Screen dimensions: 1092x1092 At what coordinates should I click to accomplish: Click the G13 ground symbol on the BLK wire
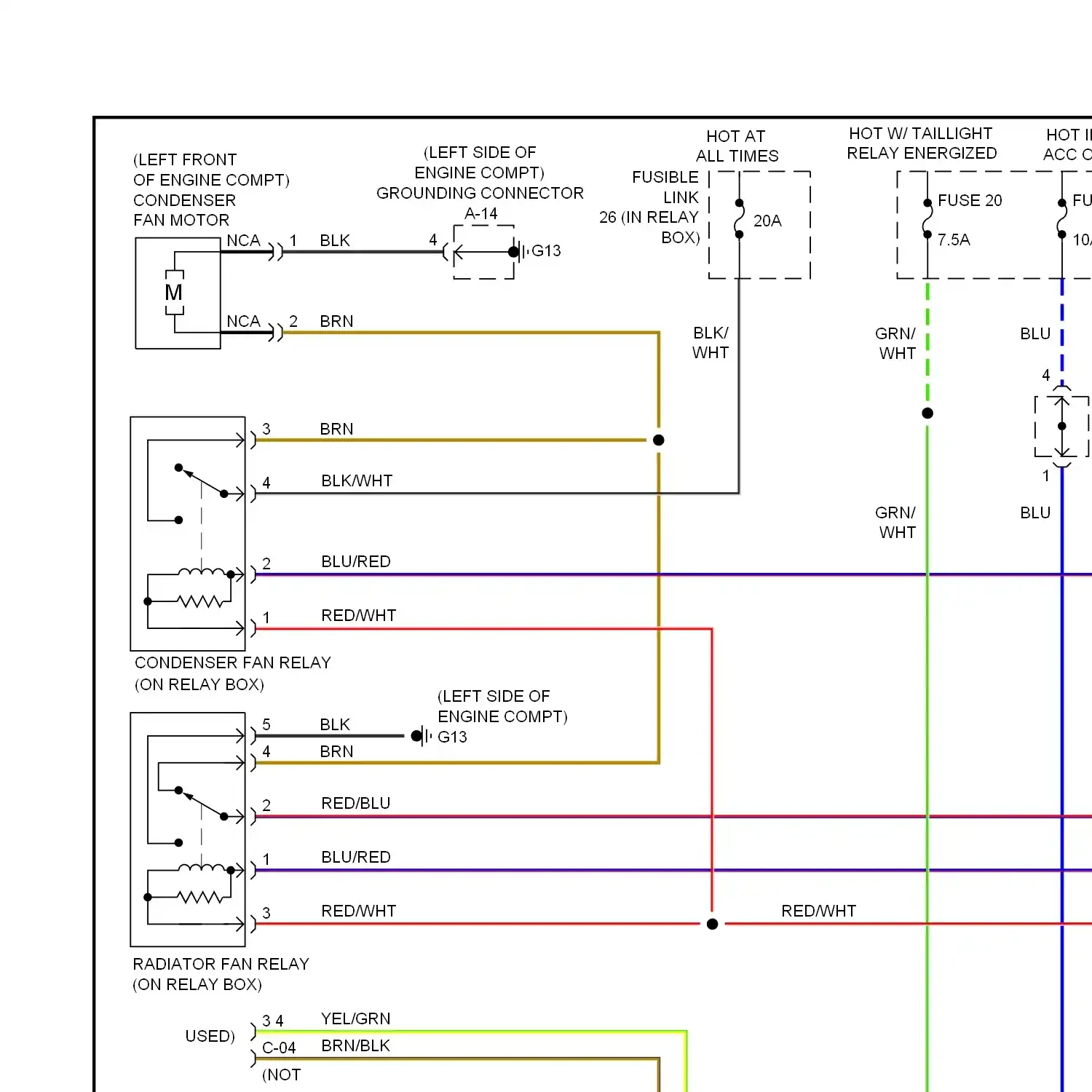422,736
